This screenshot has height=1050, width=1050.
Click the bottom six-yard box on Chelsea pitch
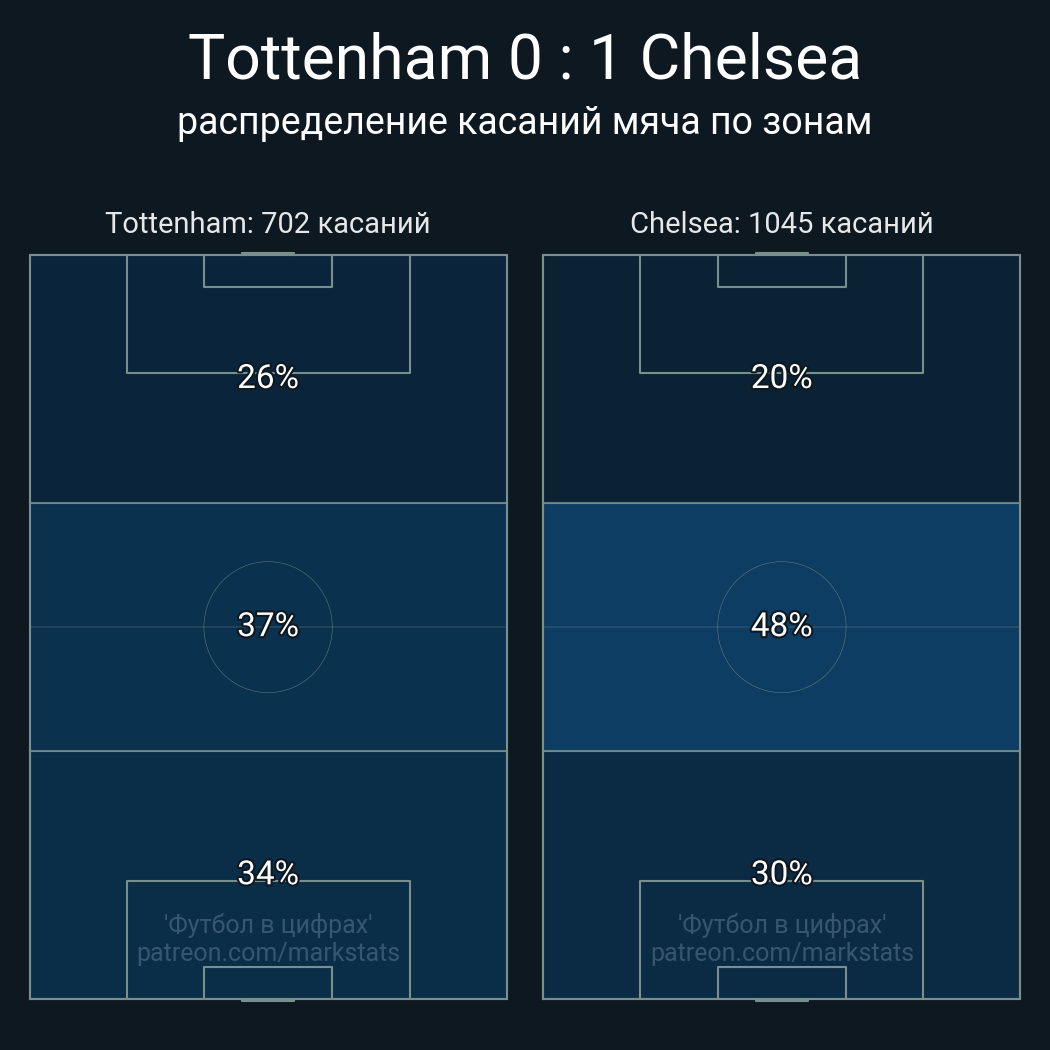(x=781, y=983)
